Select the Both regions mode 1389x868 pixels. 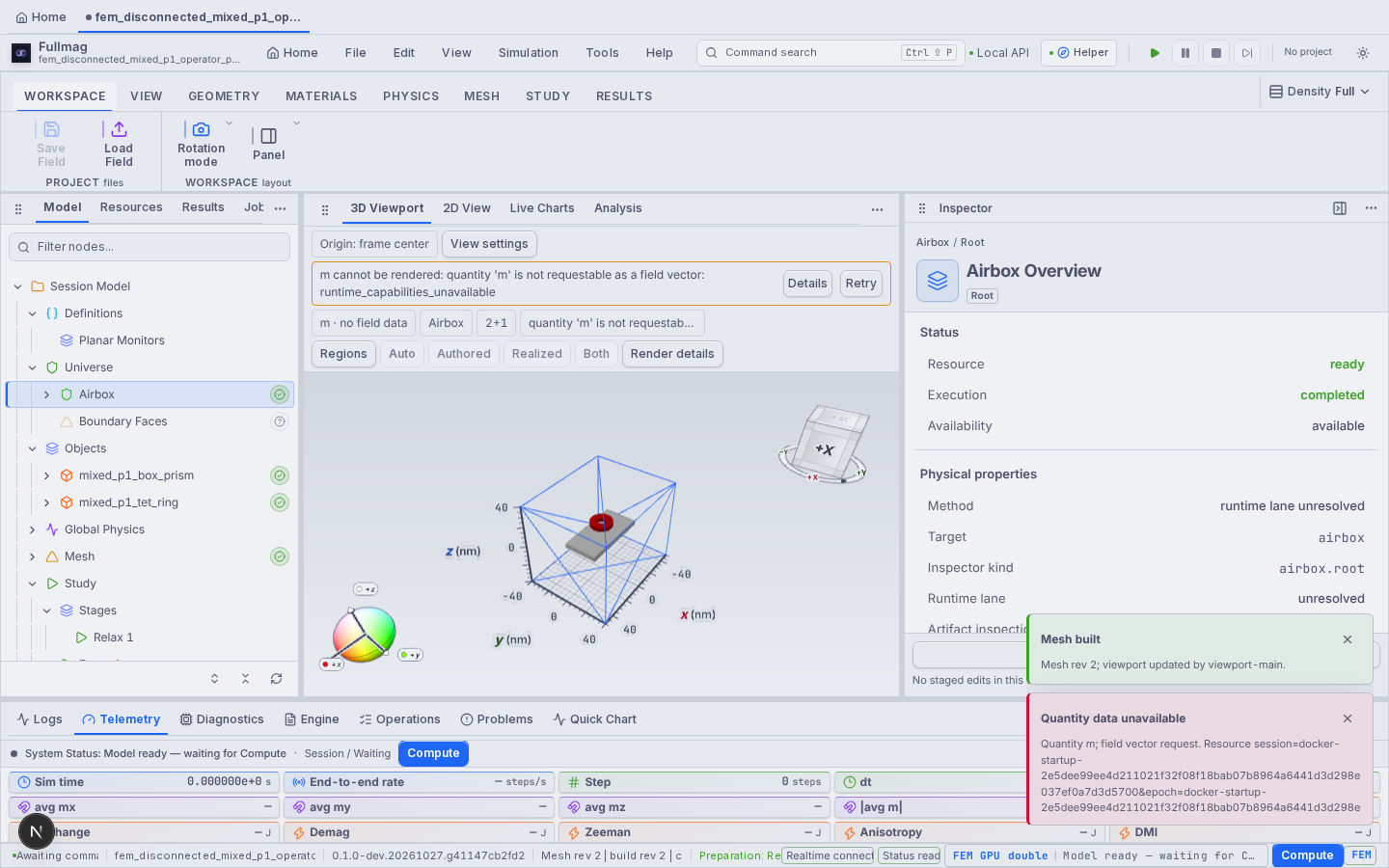596,354
